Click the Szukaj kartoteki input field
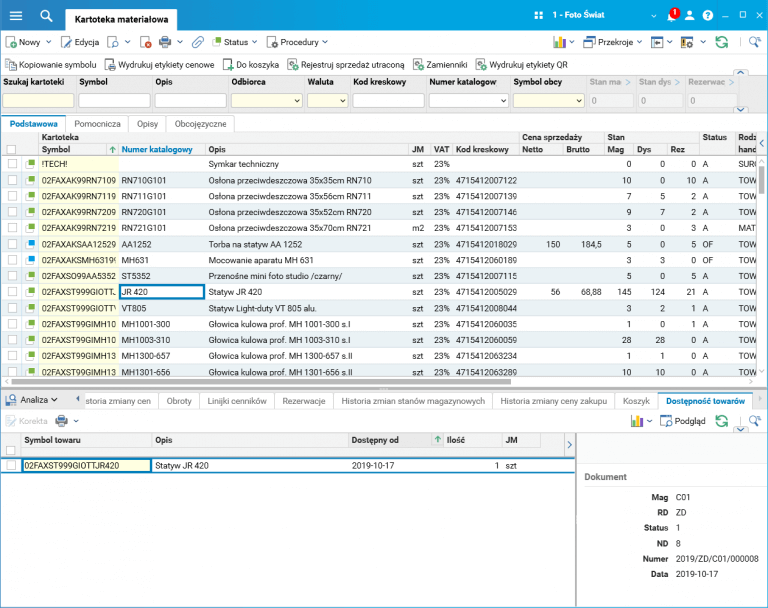 (38, 100)
